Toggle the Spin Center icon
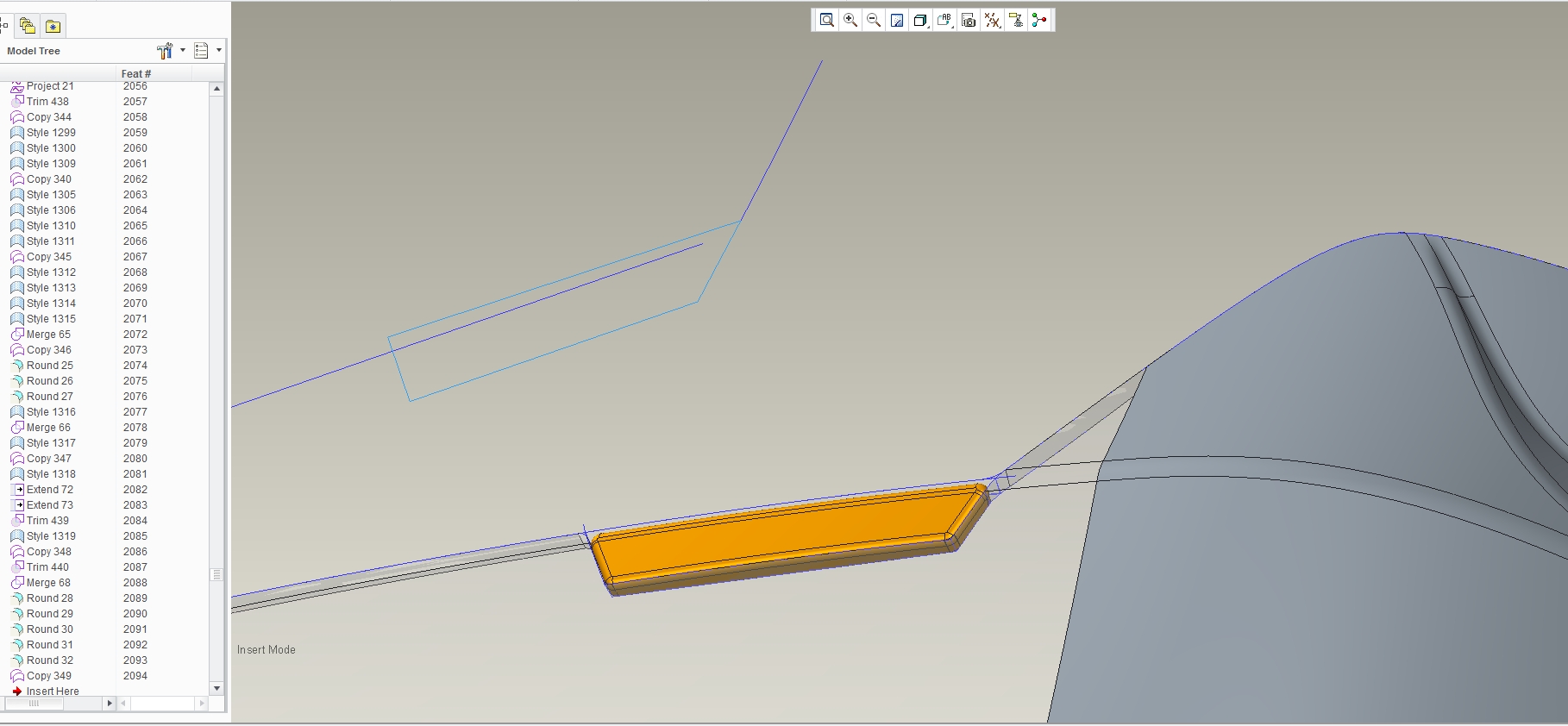Image resolution: width=1568 pixels, height=726 pixels. 1039,21
